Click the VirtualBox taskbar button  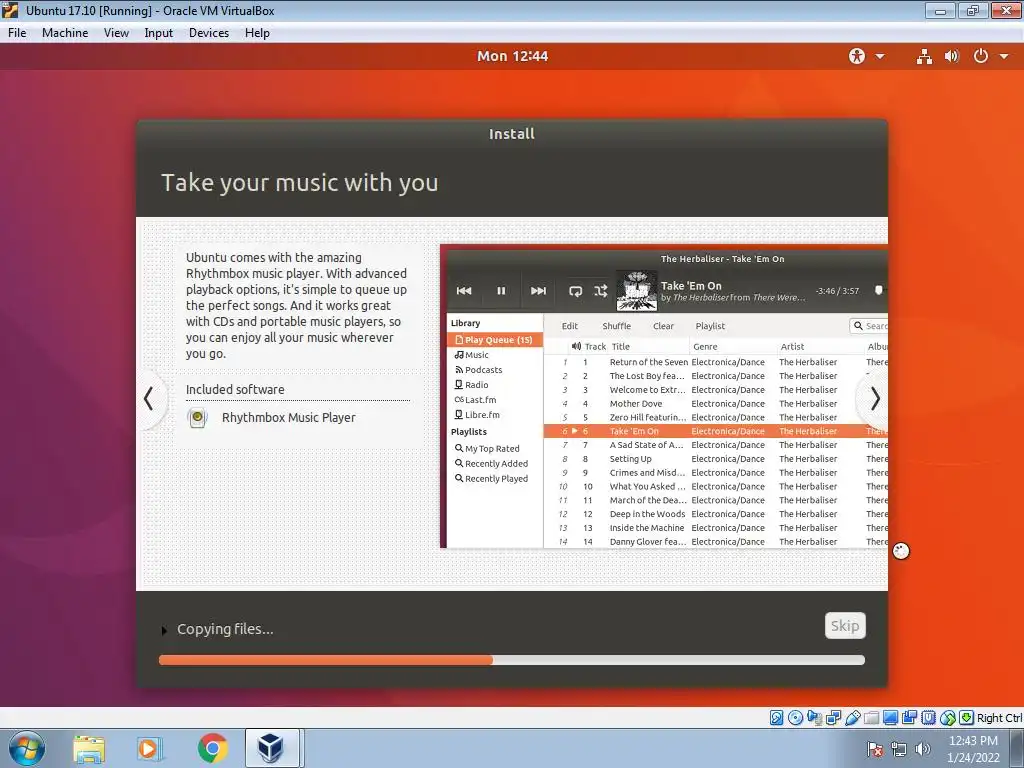click(272, 748)
